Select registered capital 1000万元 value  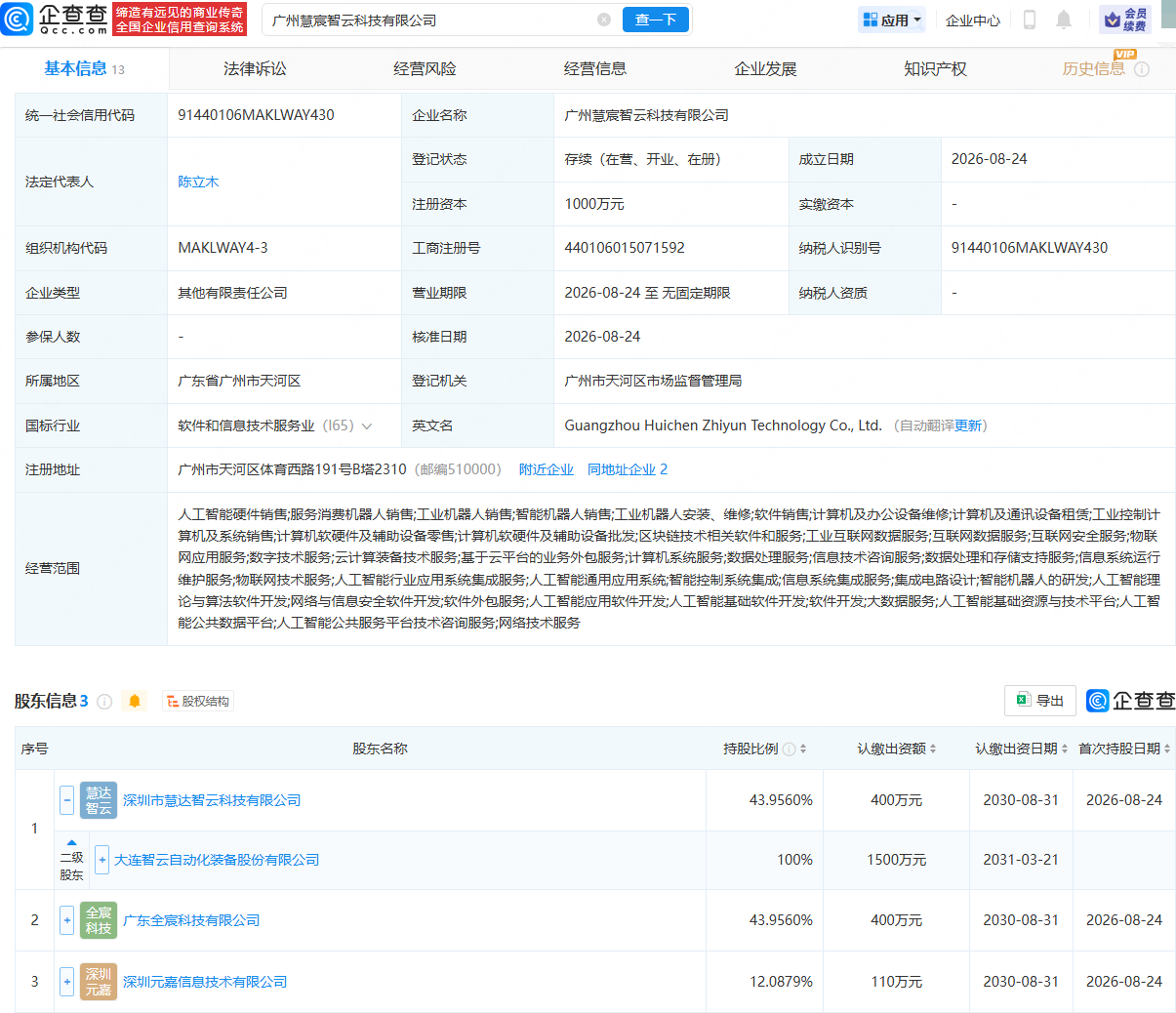tap(594, 204)
